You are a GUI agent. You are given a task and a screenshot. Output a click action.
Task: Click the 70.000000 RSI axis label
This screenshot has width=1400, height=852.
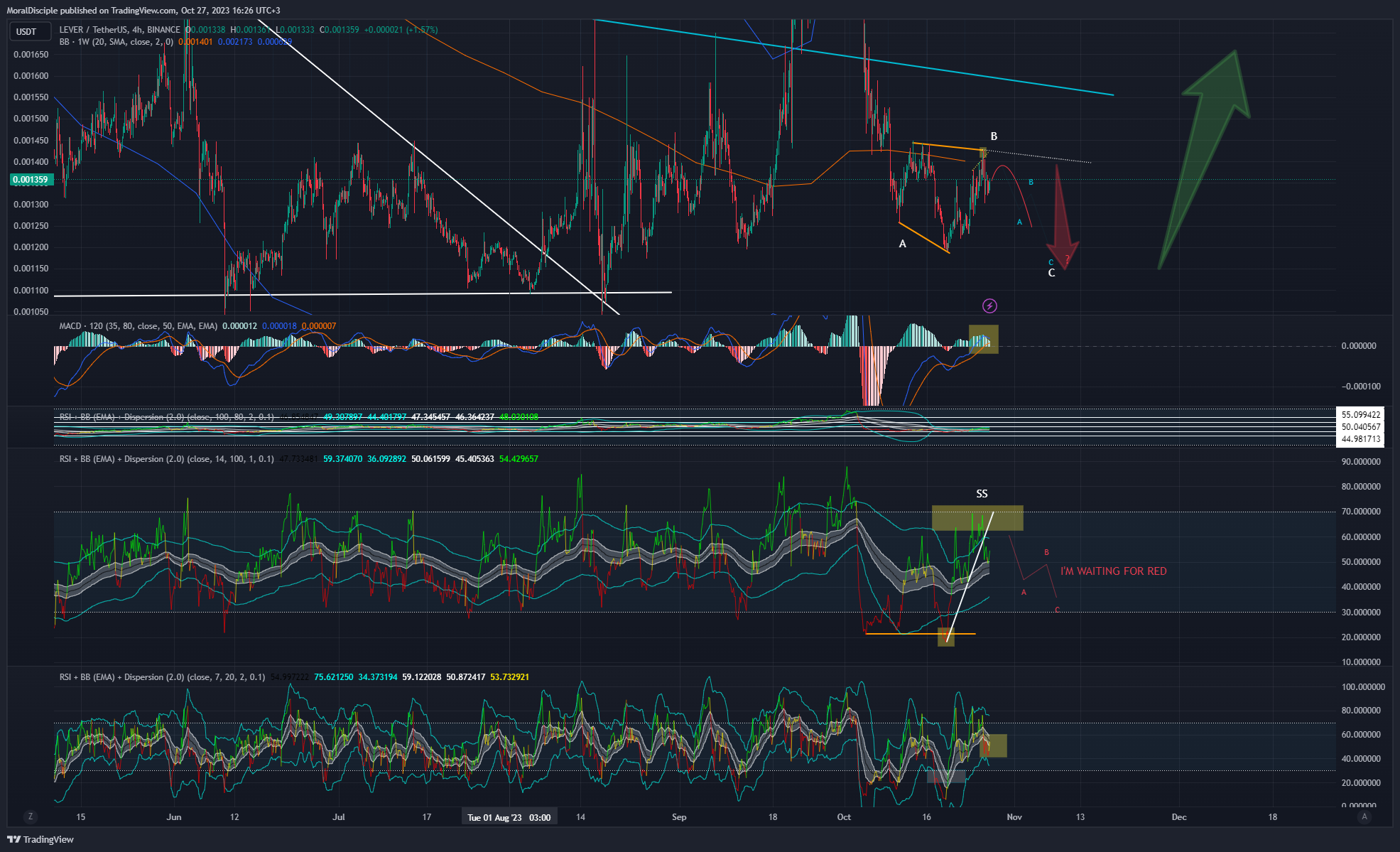pyautogui.click(x=1361, y=512)
